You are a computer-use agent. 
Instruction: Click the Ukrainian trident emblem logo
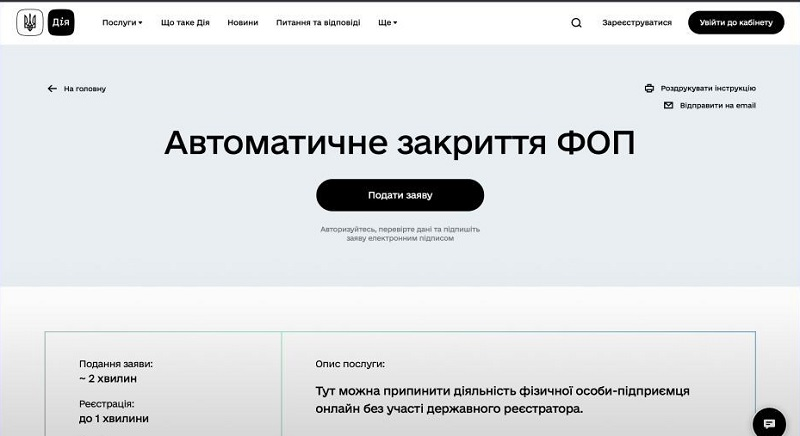(30, 22)
